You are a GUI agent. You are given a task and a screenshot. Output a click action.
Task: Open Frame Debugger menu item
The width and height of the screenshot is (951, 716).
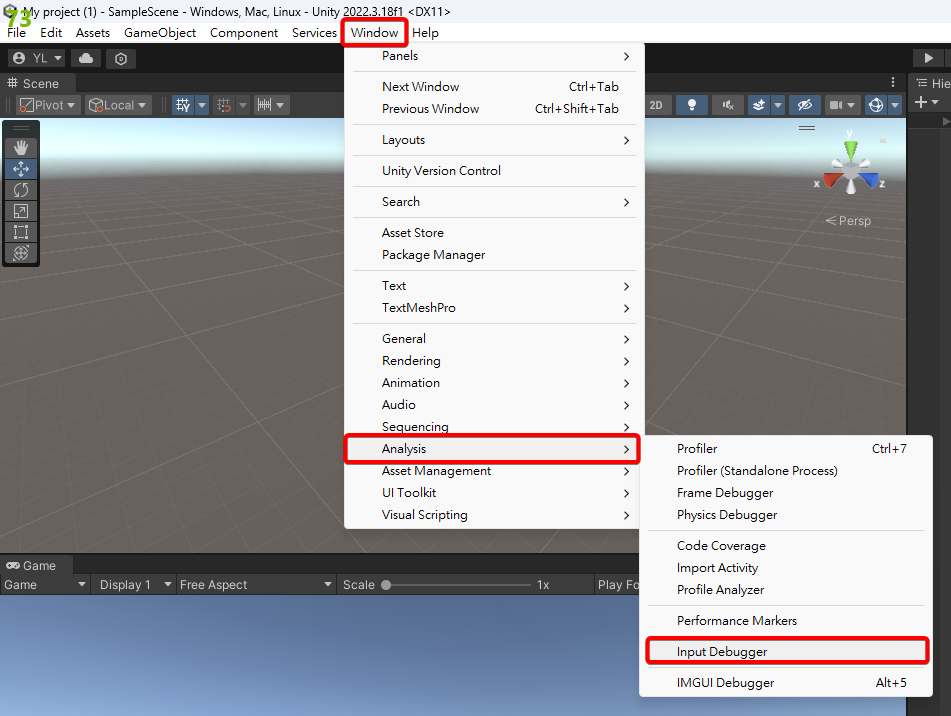click(786, 492)
